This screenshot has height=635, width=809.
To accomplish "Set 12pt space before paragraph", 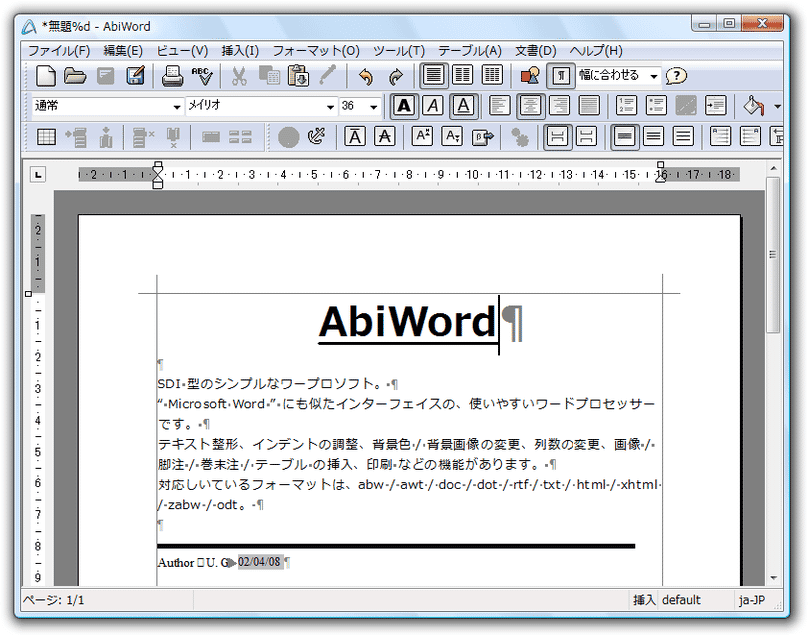I will coord(587,137).
